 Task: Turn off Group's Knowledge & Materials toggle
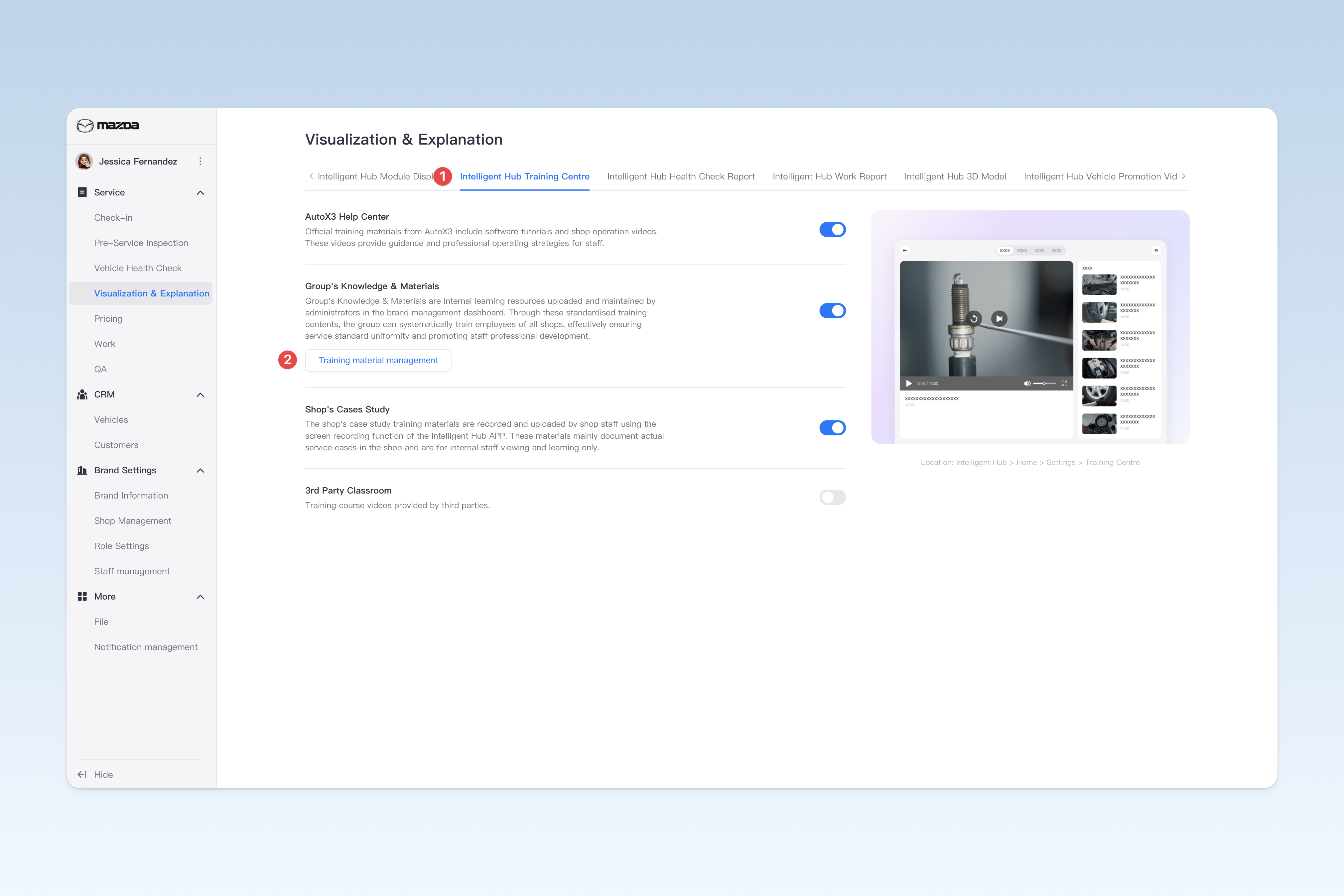click(832, 311)
